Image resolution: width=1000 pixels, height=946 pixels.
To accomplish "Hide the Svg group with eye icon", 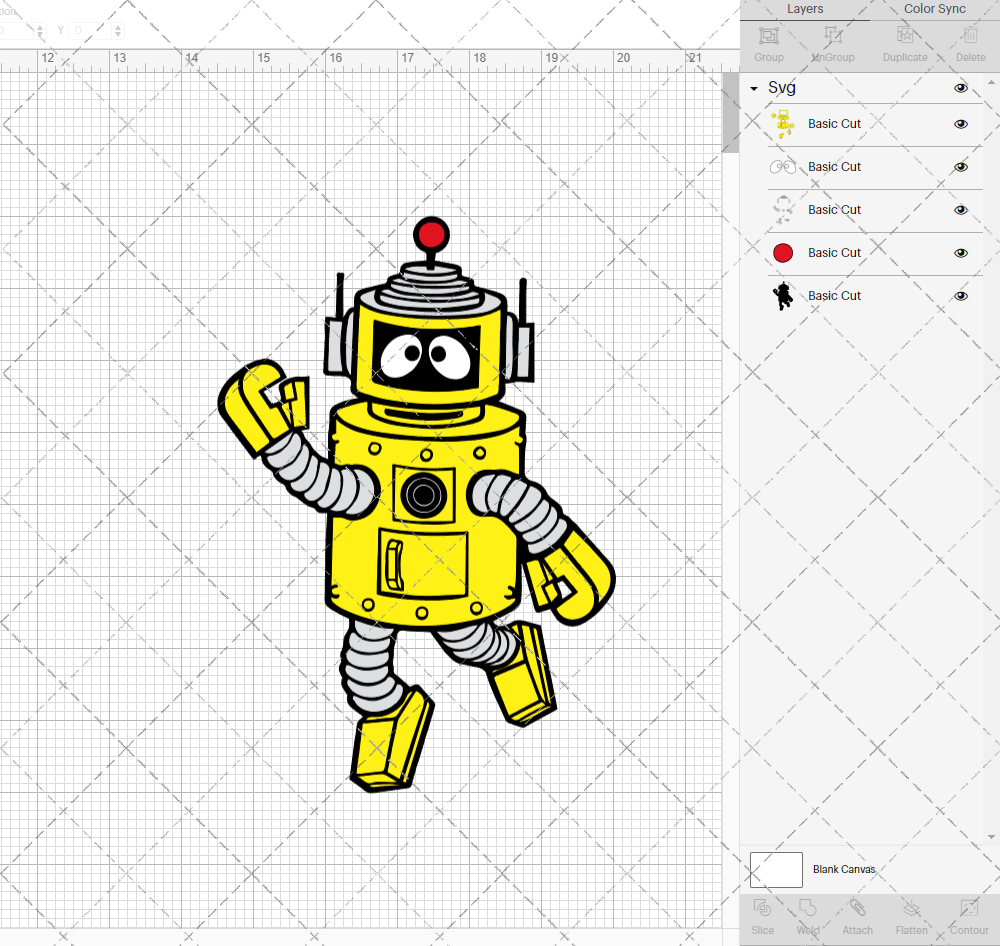I will click(960, 88).
